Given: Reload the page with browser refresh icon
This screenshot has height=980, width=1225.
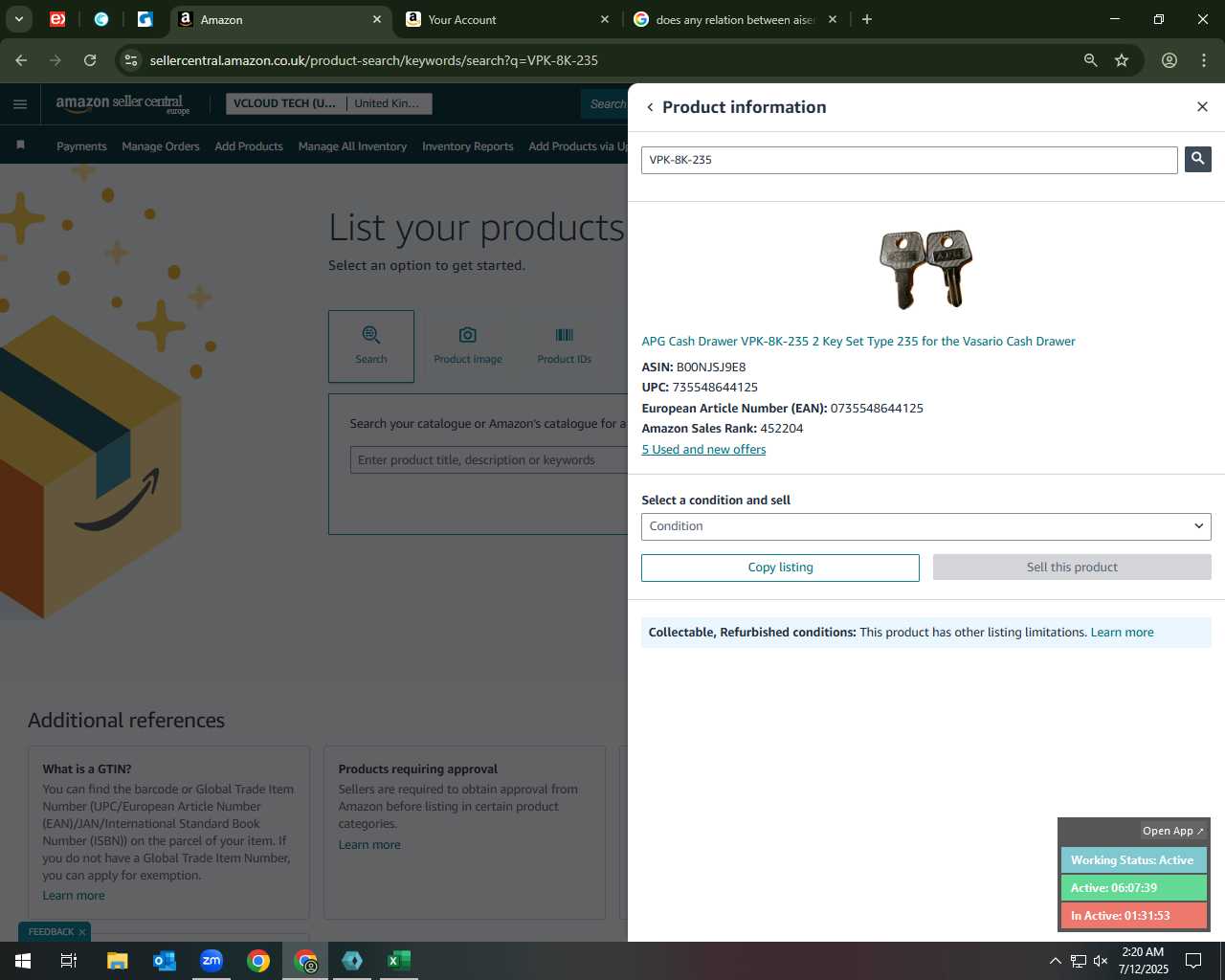Looking at the screenshot, I should [90, 60].
